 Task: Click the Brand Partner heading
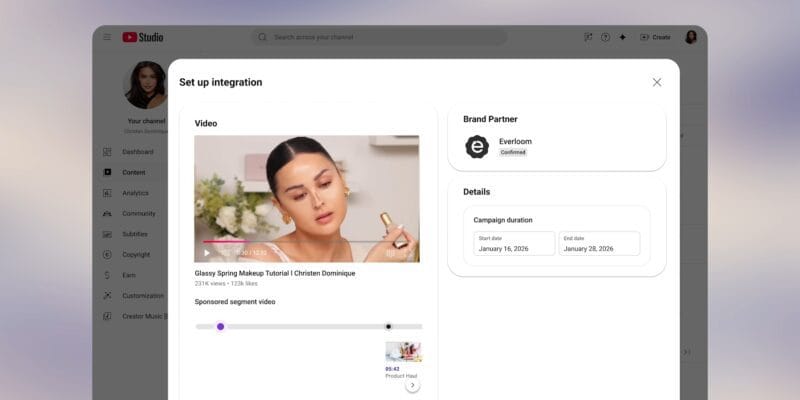(490, 119)
